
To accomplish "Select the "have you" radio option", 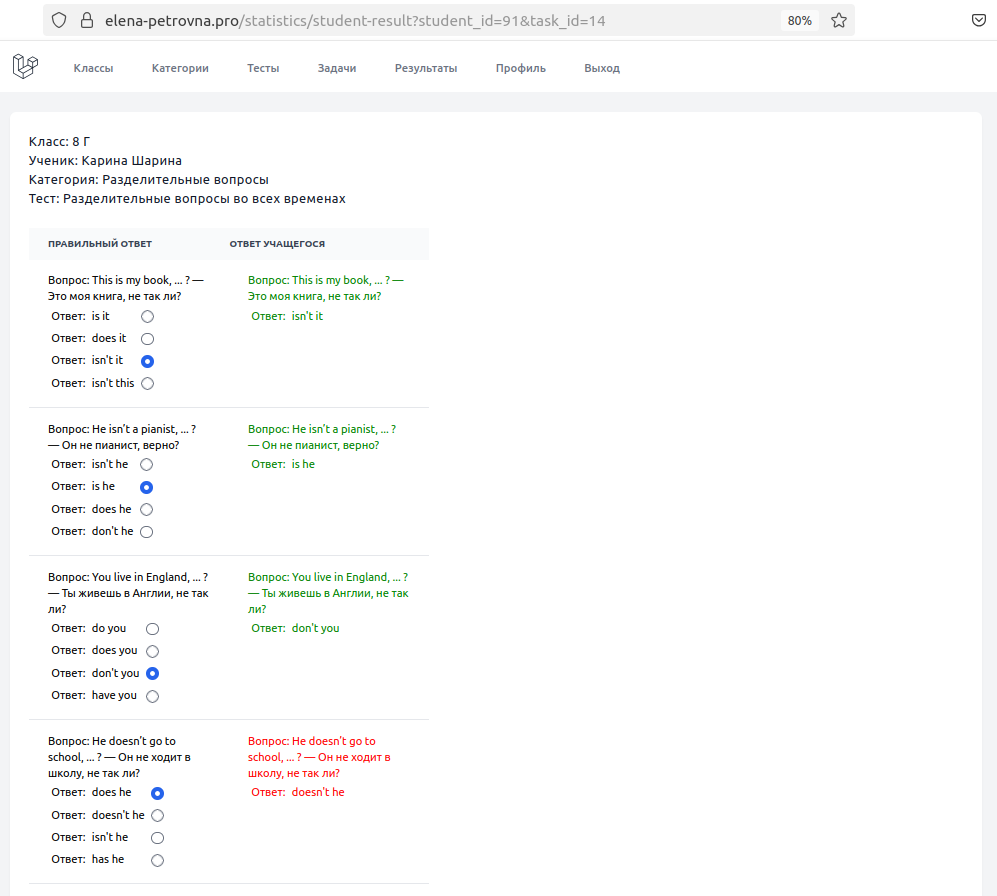I will pos(153,696).
